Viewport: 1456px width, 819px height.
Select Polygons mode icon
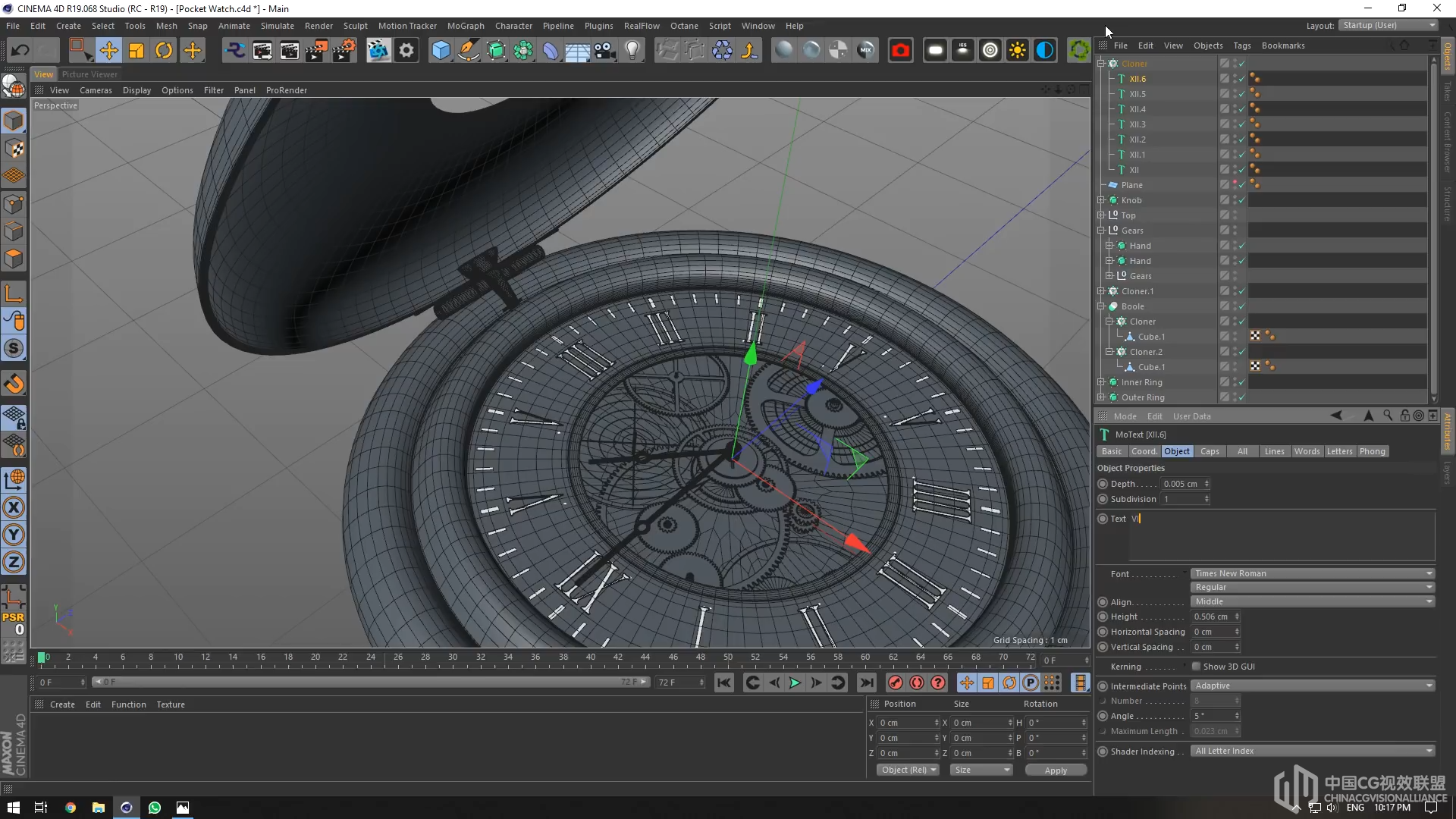click(x=14, y=259)
